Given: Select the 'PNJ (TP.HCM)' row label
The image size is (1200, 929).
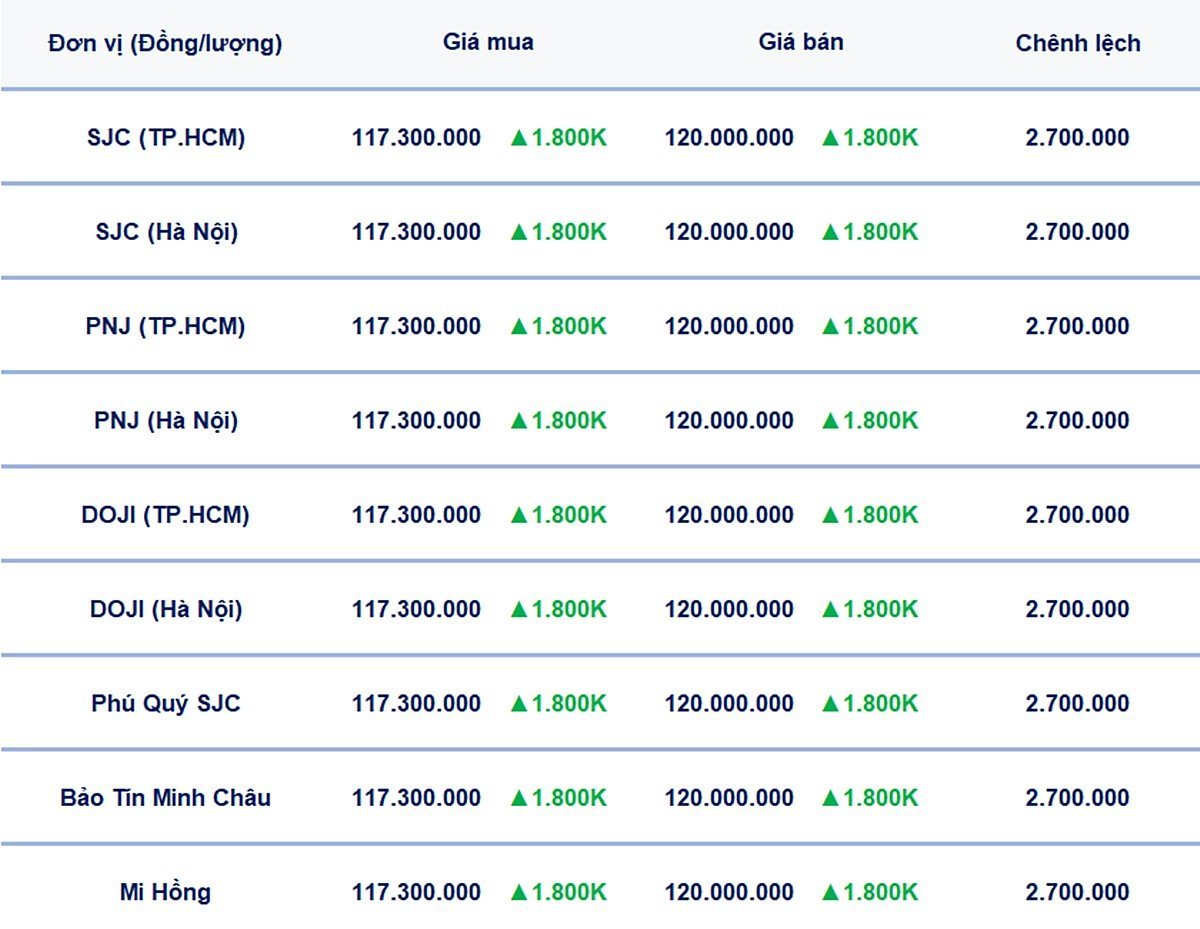Looking at the screenshot, I should [x=166, y=327].
